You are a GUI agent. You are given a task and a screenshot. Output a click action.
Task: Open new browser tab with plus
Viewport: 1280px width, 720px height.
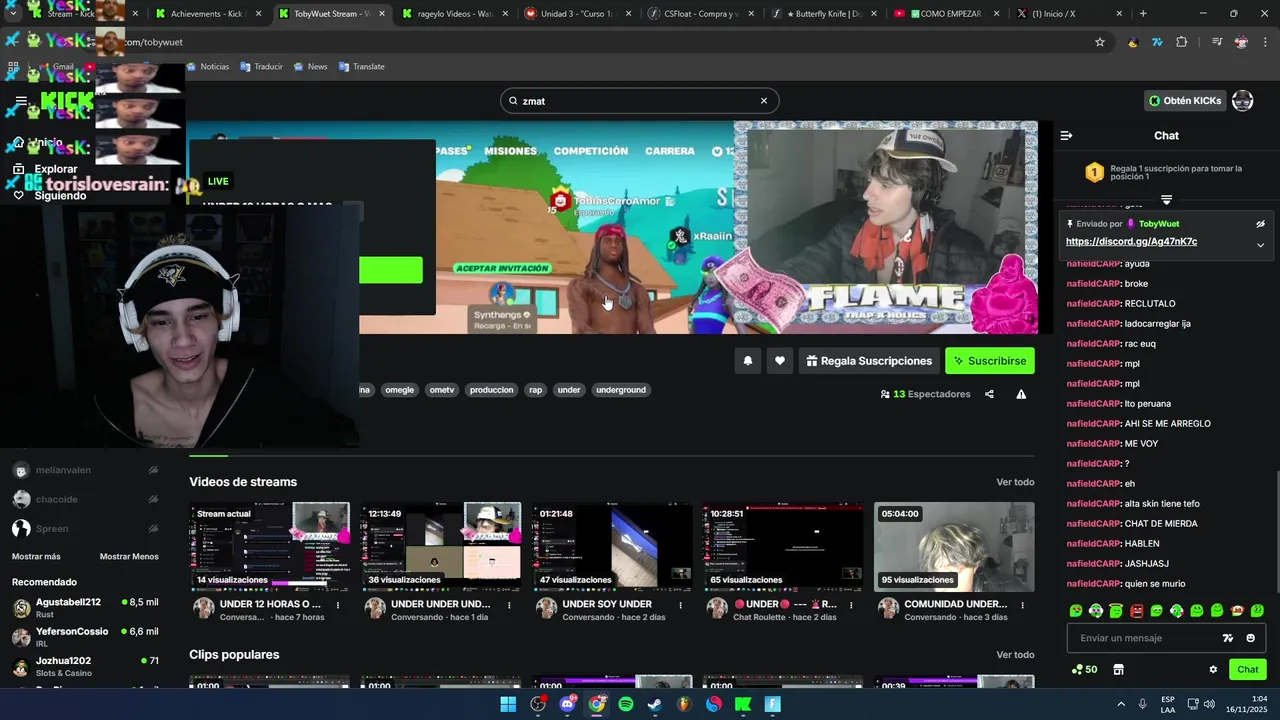1143,14
